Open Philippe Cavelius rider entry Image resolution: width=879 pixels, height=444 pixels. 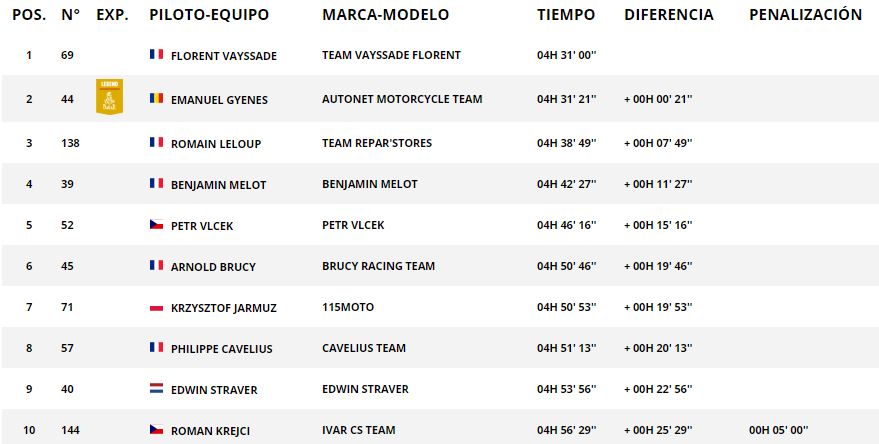coord(222,349)
